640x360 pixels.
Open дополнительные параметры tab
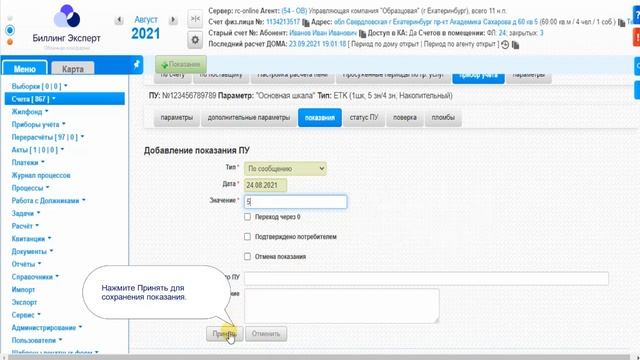click(x=249, y=118)
